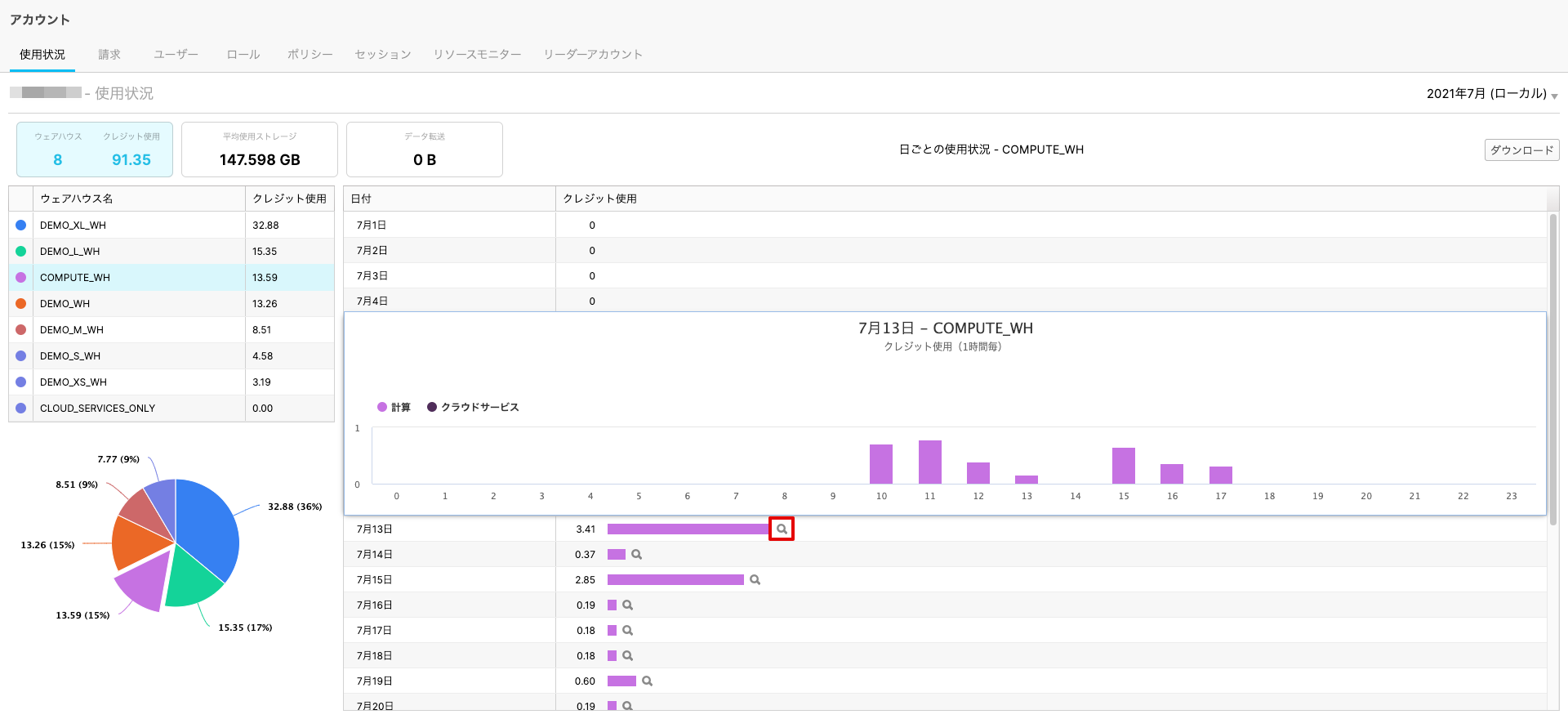The image size is (1568, 719).
Task: Click the DEMO_XL_WH blue color dot
Action: 21,226
